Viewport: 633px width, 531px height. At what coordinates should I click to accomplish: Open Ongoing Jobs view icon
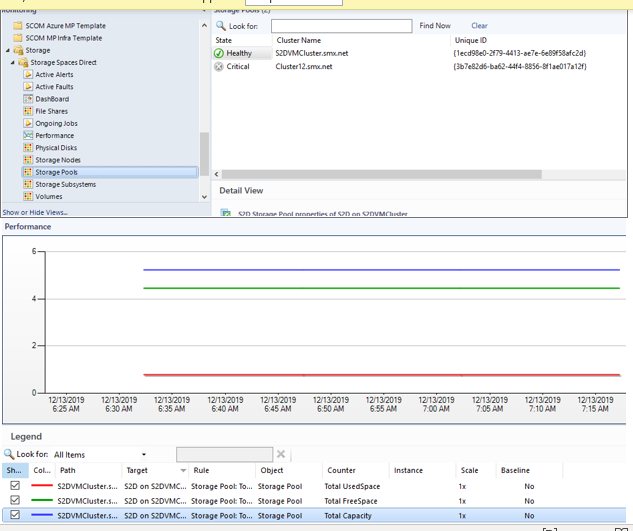28,123
